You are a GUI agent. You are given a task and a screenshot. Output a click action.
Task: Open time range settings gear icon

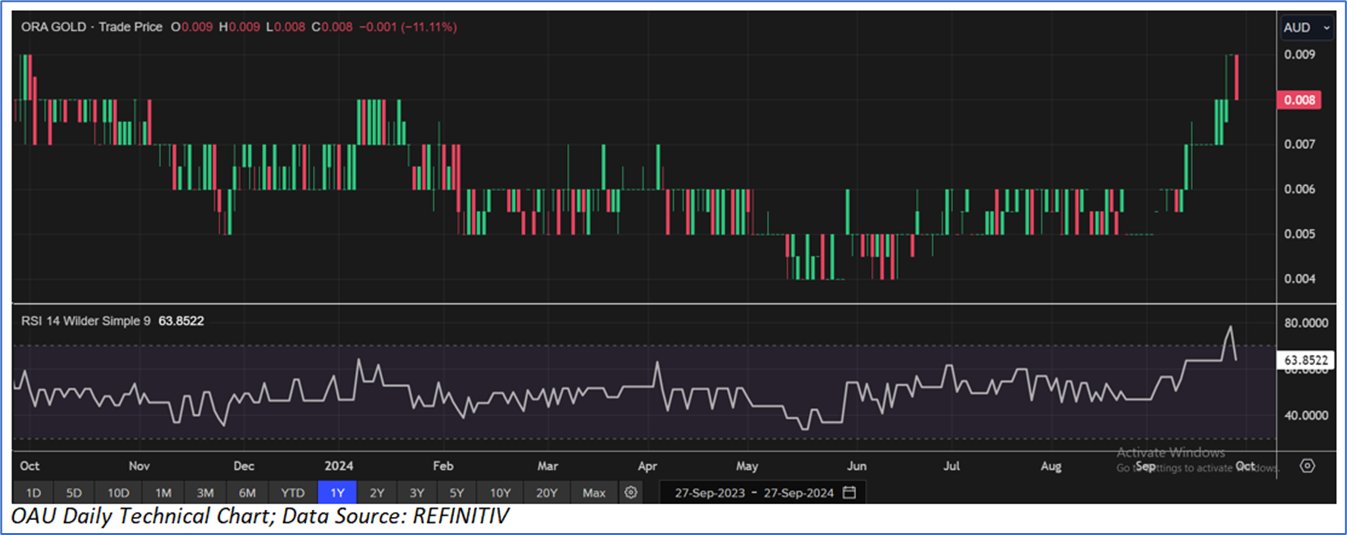pyautogui.click(x=630, y=492)
